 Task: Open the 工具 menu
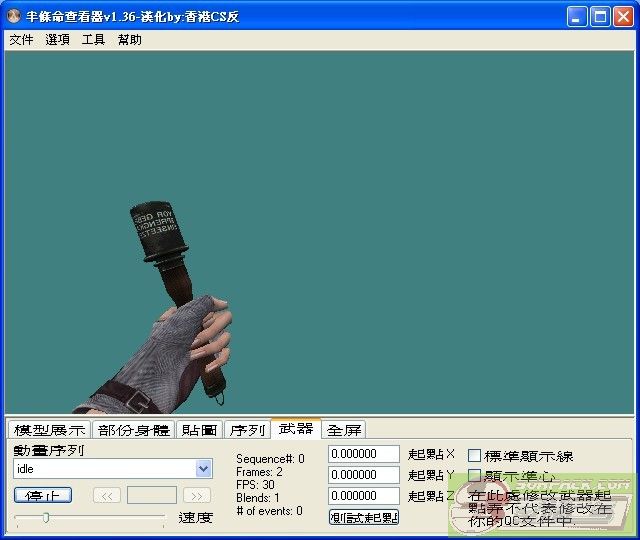pyautogui.click(x=93, y=40)
